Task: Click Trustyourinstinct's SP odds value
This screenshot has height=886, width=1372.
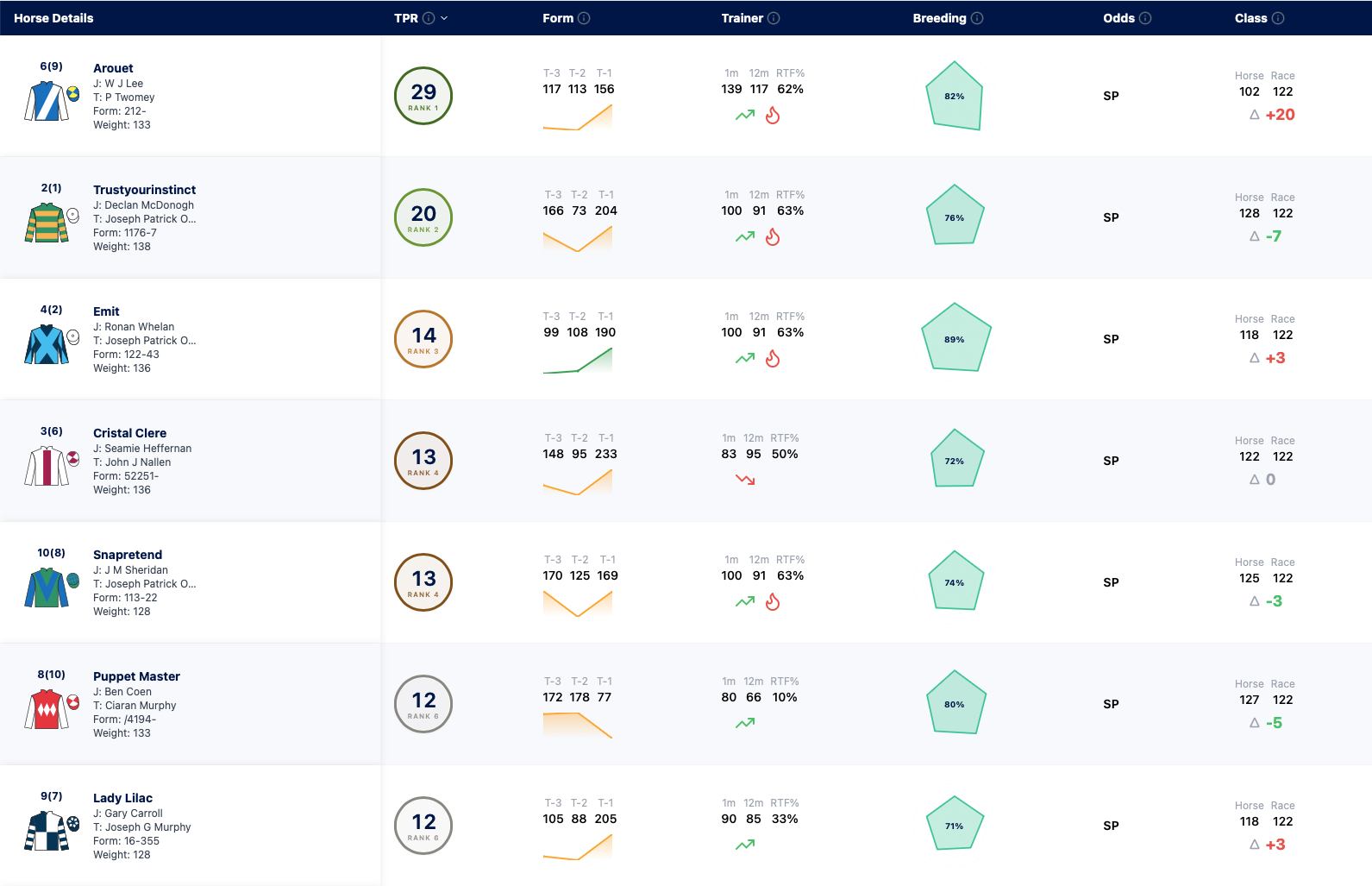Action: (1111, 217)
